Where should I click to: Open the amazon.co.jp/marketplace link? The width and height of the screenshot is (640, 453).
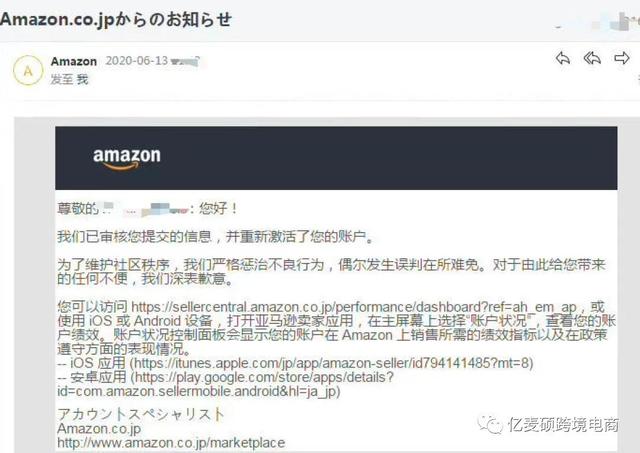[x=171, y=442]
